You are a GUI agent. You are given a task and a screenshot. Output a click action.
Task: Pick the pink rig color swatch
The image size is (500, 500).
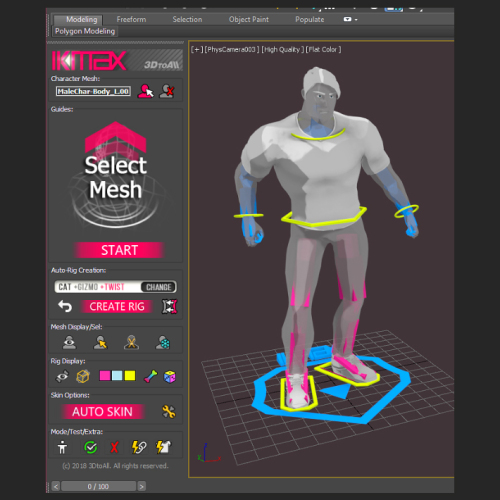pyautogui.click(x=105, y=376)
